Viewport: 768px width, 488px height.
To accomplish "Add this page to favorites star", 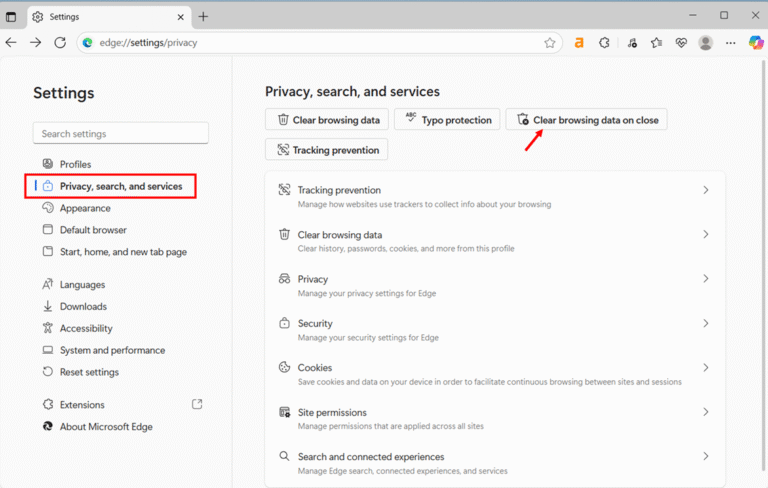I will pos(550,43).
